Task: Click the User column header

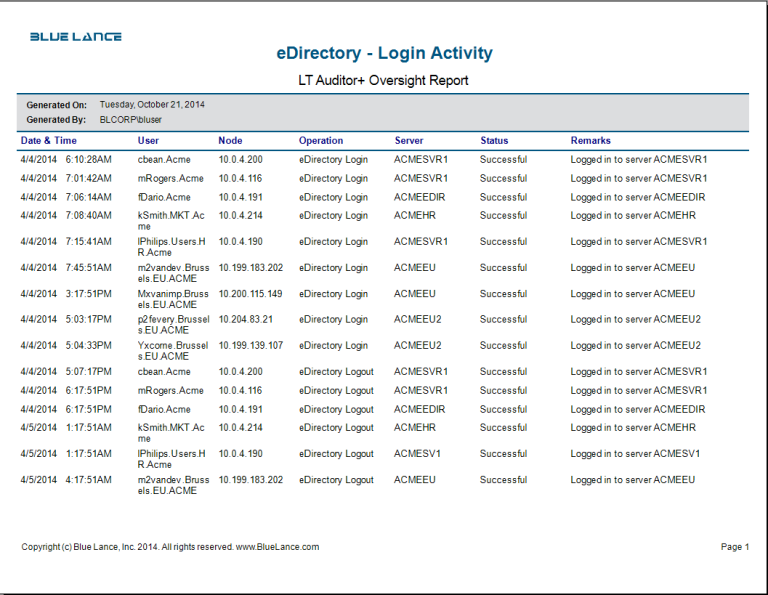Action: coord(148,141)
